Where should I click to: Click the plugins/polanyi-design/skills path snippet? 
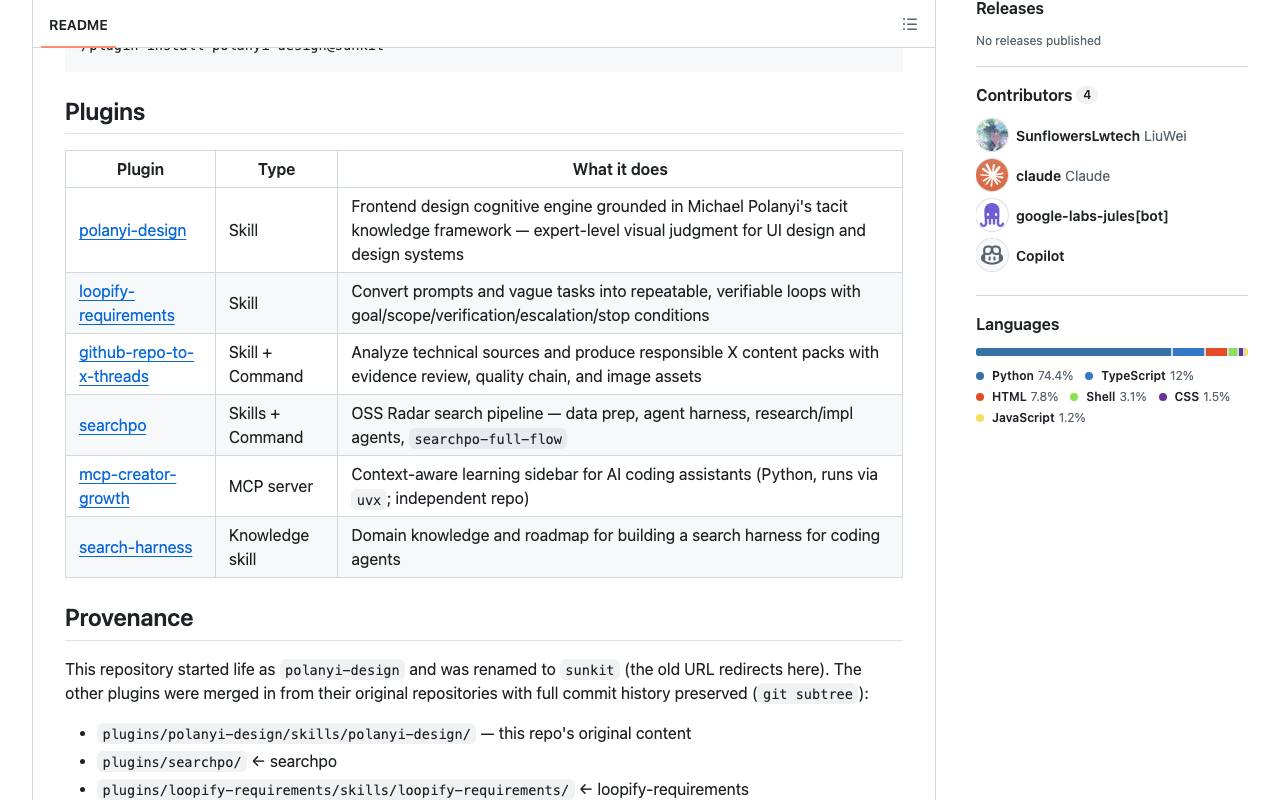point(286,734)
